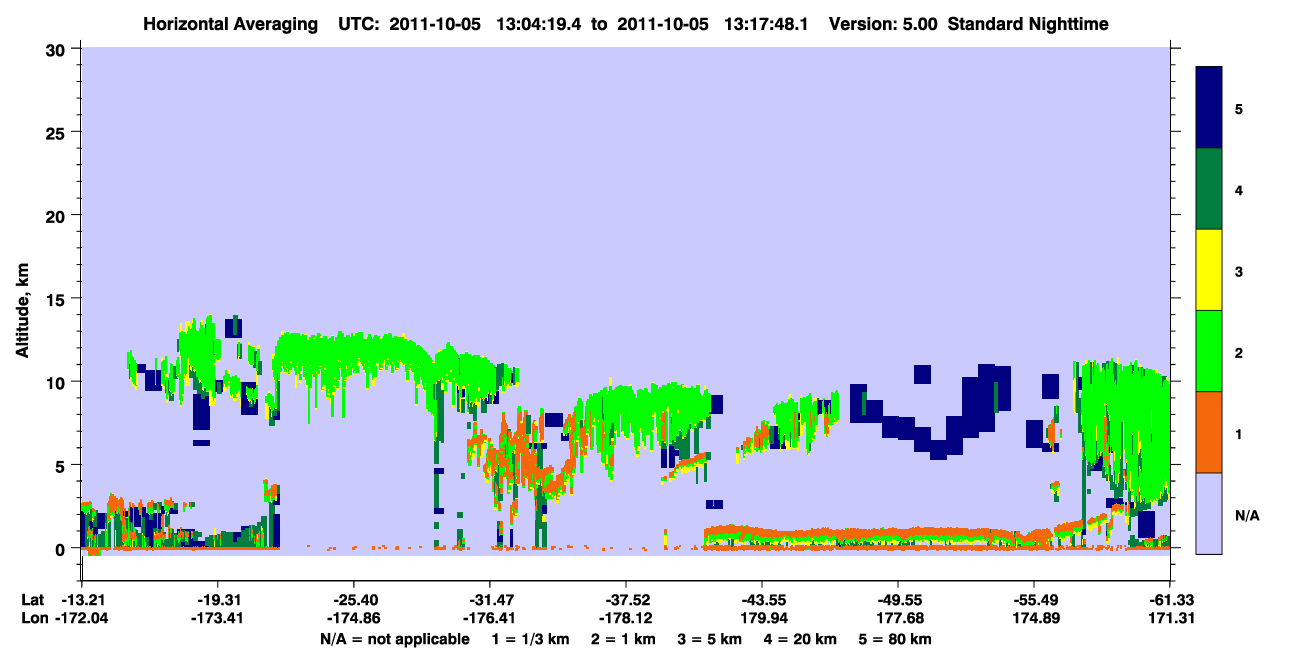Click color bar label '1'
Viewport: 1300px width, 667px height.
pyautogui.click(x=1239, y=433)
